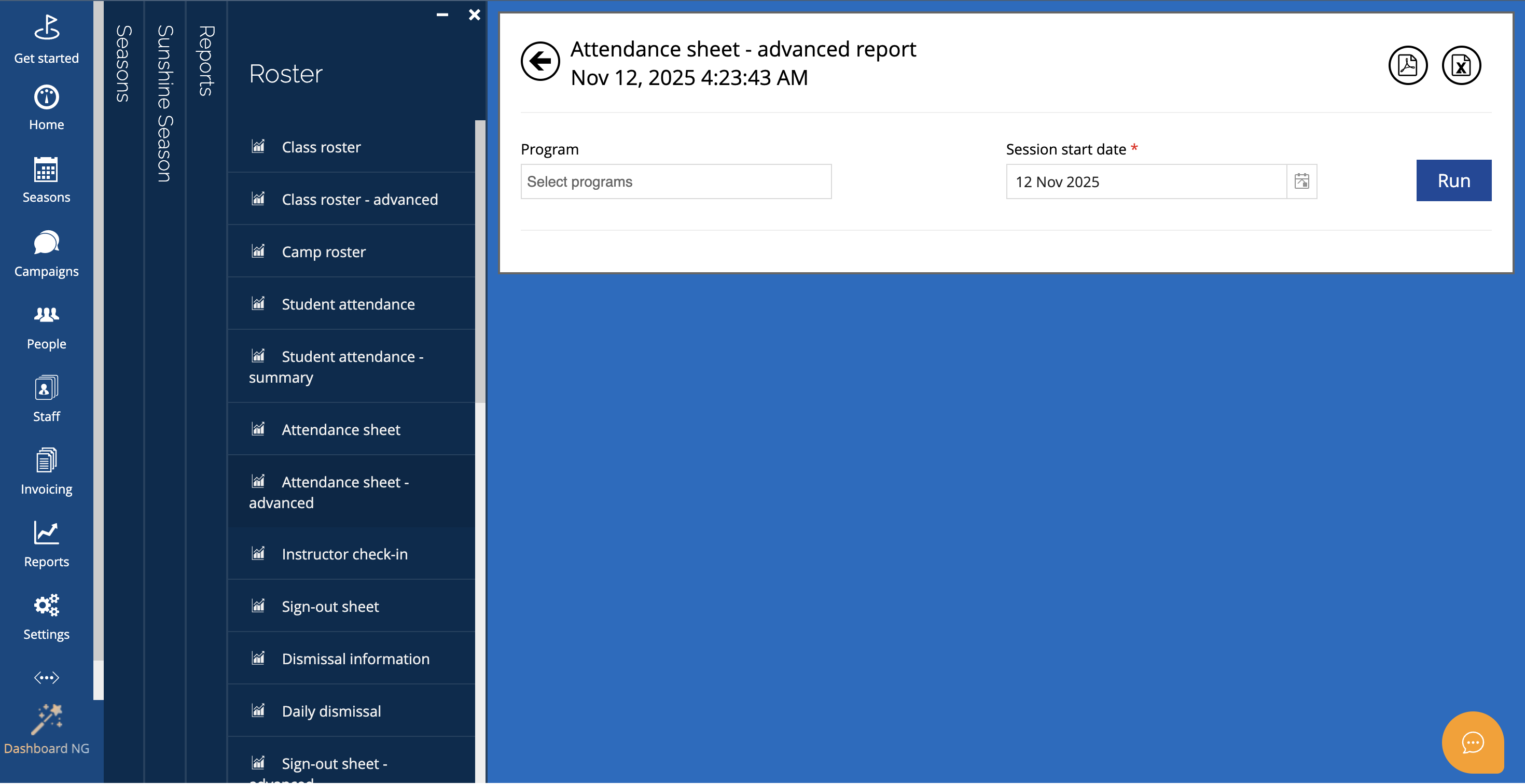Viewport: 1525px width, 784px height.
Task: Export report as PDF icon
Action: coord(1407,65)
